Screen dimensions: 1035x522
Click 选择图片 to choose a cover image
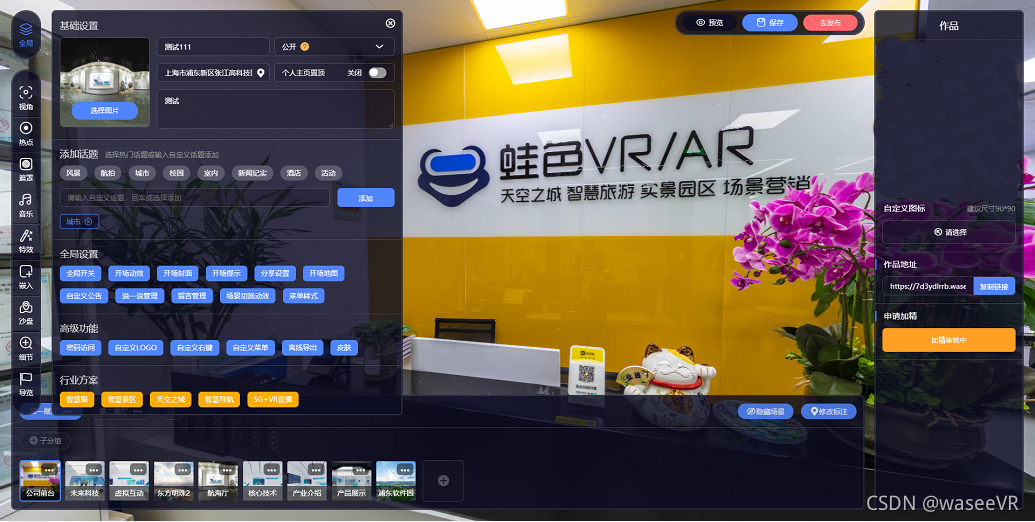105,111
